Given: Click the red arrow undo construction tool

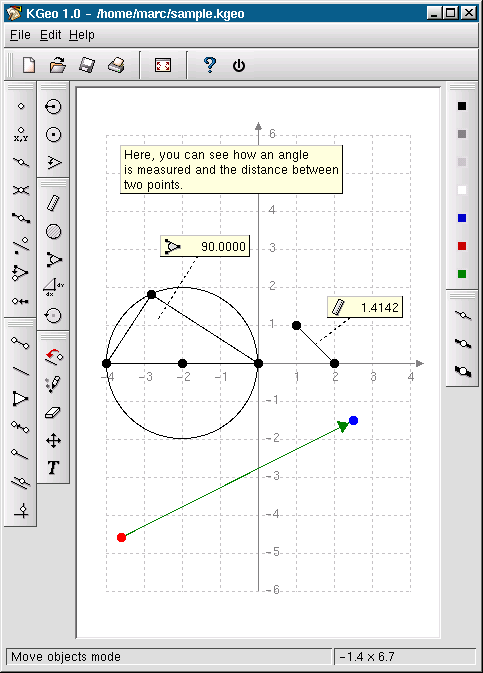Looking at the screenshot, I should click(54, 356).
